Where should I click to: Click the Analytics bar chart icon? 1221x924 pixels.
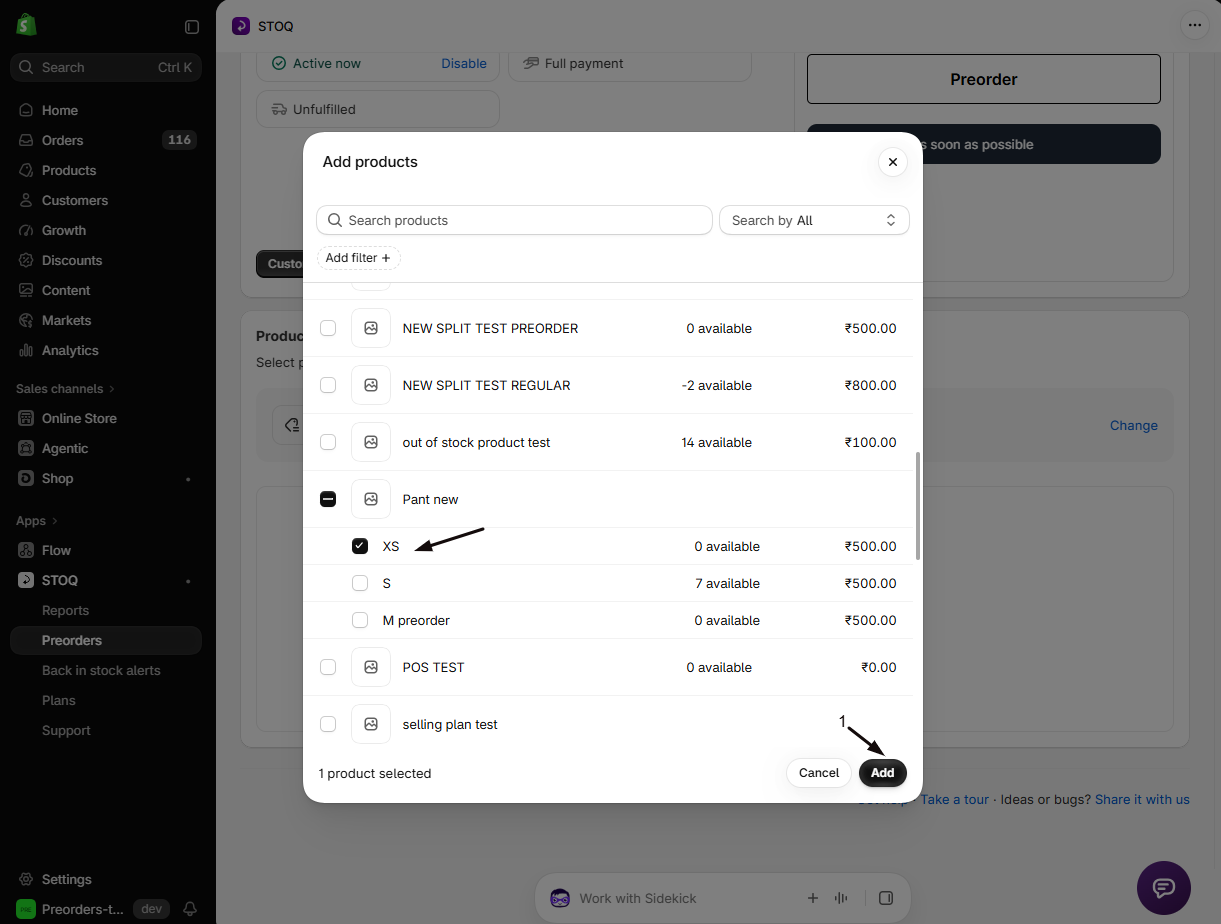(26, 350)
